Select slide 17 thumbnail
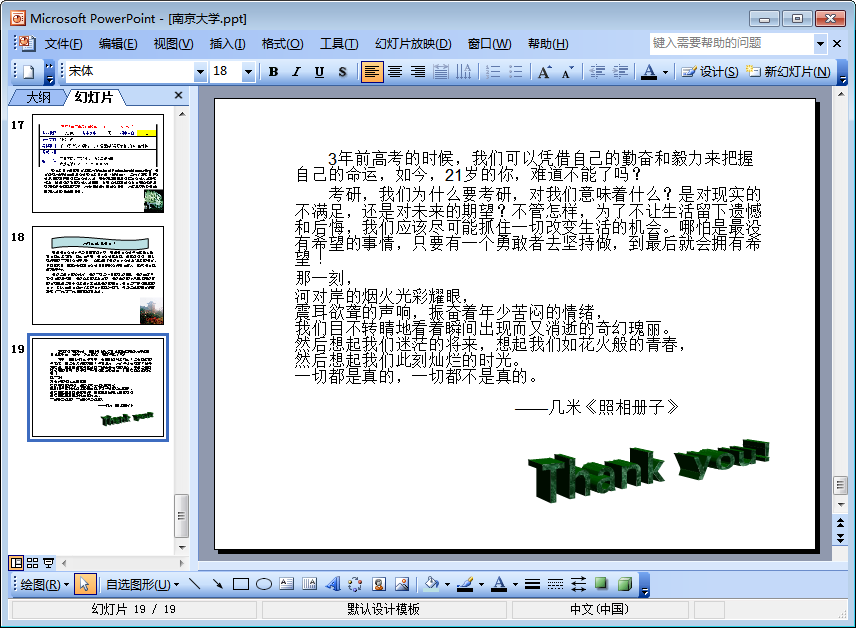Screen dimensions: 856x628 (x=98, y=163)
